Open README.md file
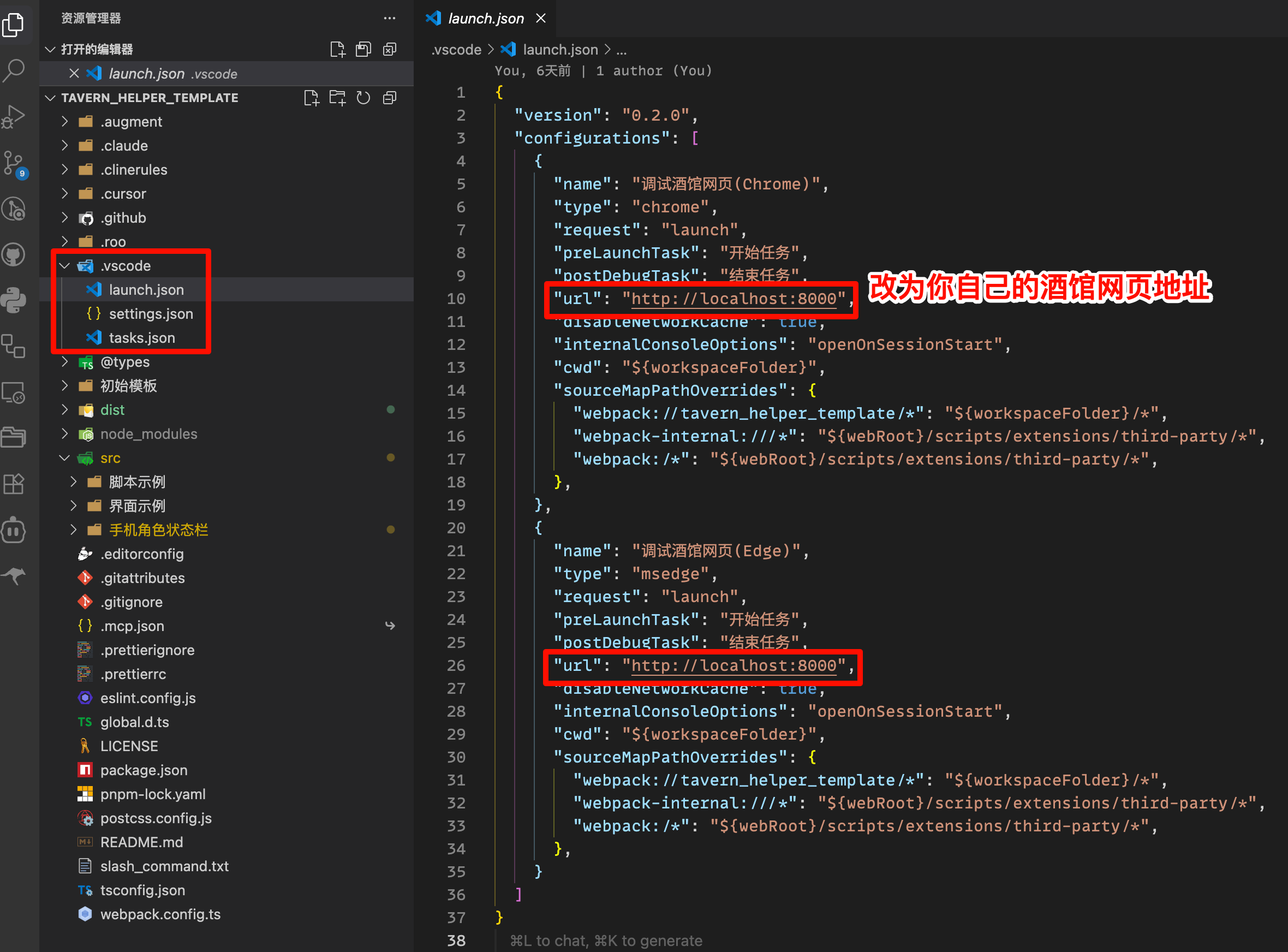The height and width of the screenshot is (952, 1288). coord(226,842)
